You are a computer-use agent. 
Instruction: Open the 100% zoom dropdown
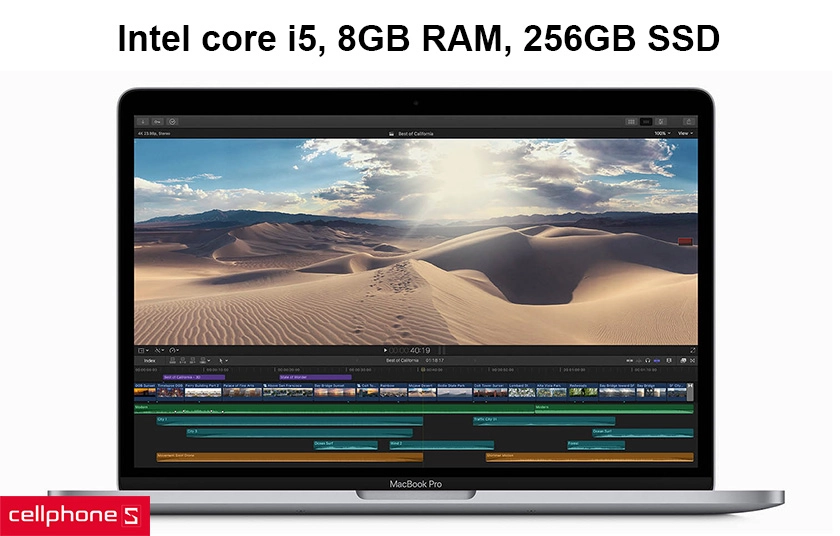point(661,133)
